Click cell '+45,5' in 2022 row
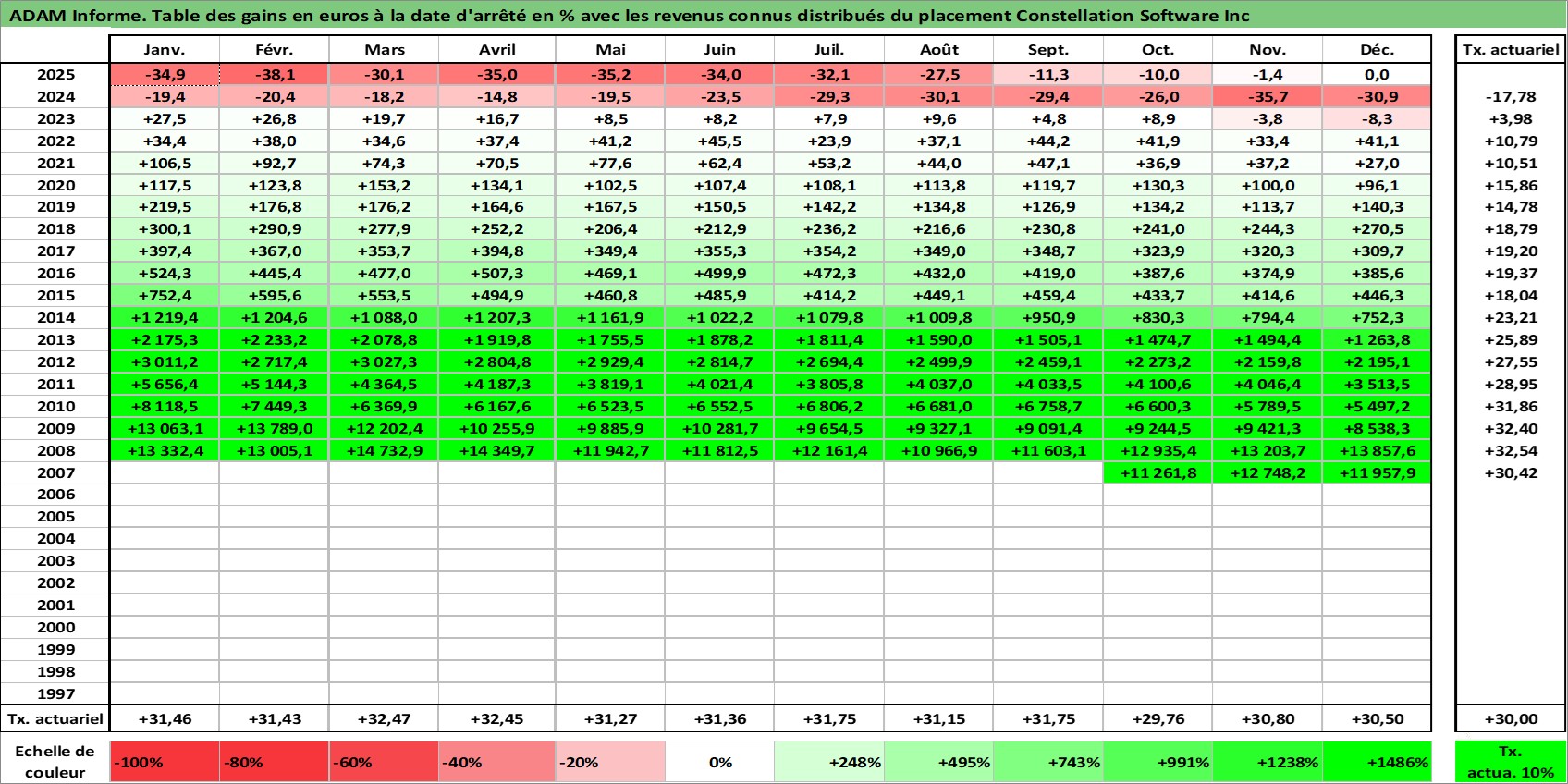The image size is (1568, 784). (x=719, y=141)
